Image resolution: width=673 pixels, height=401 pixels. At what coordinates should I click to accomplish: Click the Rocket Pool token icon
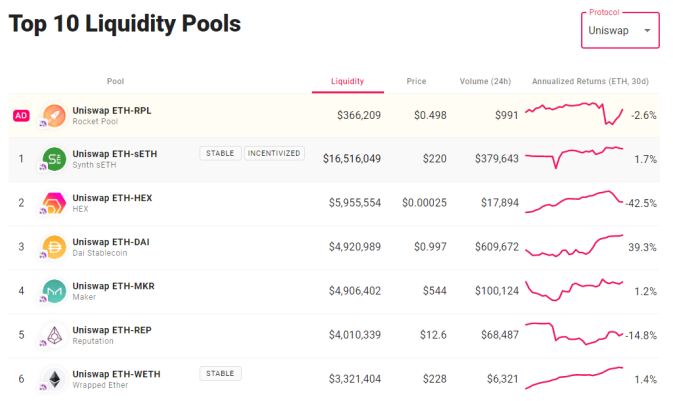[55, 115]
